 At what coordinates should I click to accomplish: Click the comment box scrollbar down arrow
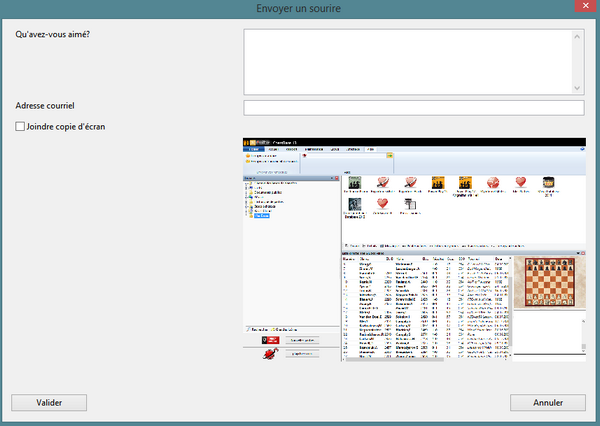[x=577, y=86]
